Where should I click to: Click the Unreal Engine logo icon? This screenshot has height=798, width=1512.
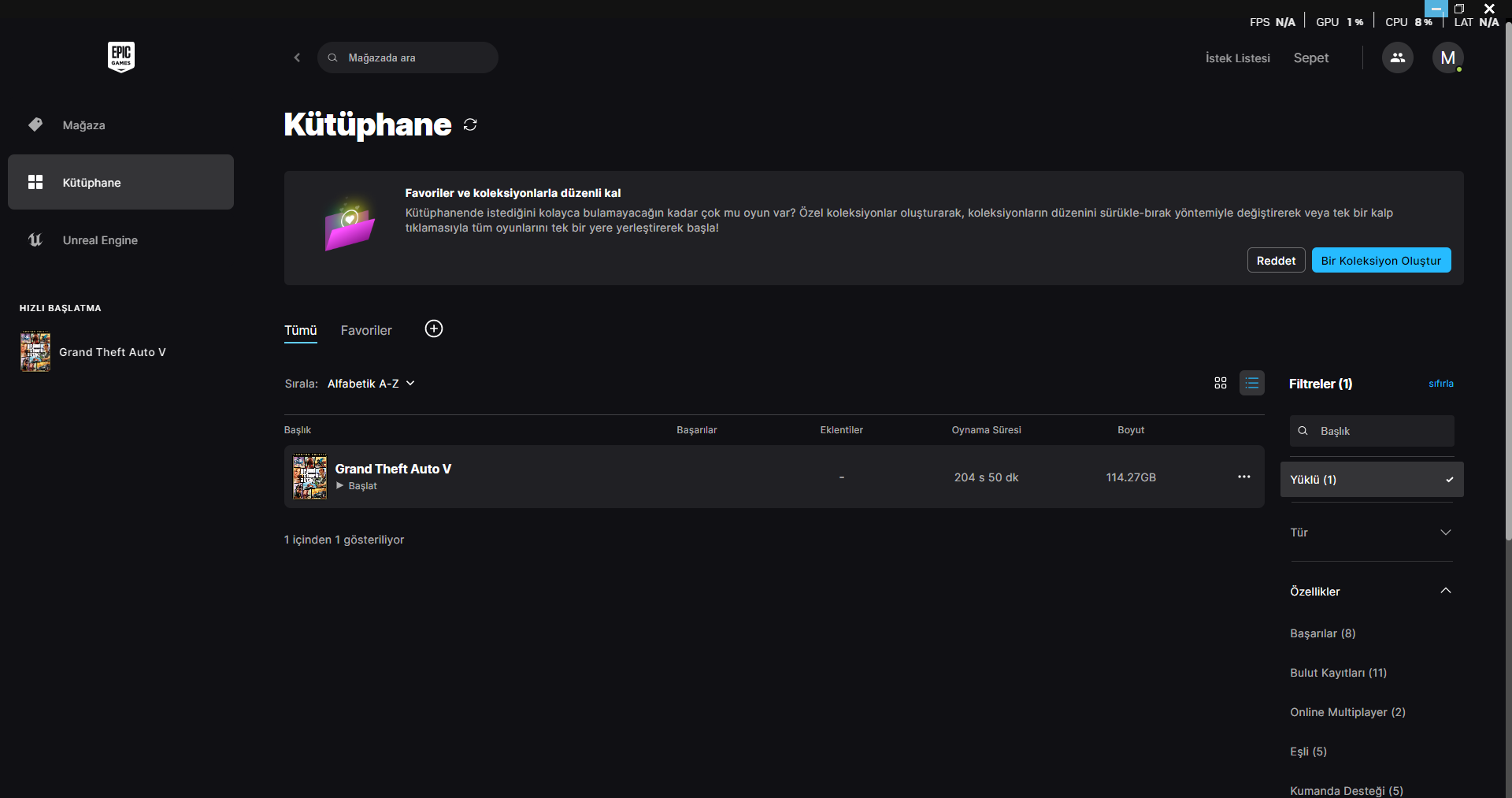35,239
